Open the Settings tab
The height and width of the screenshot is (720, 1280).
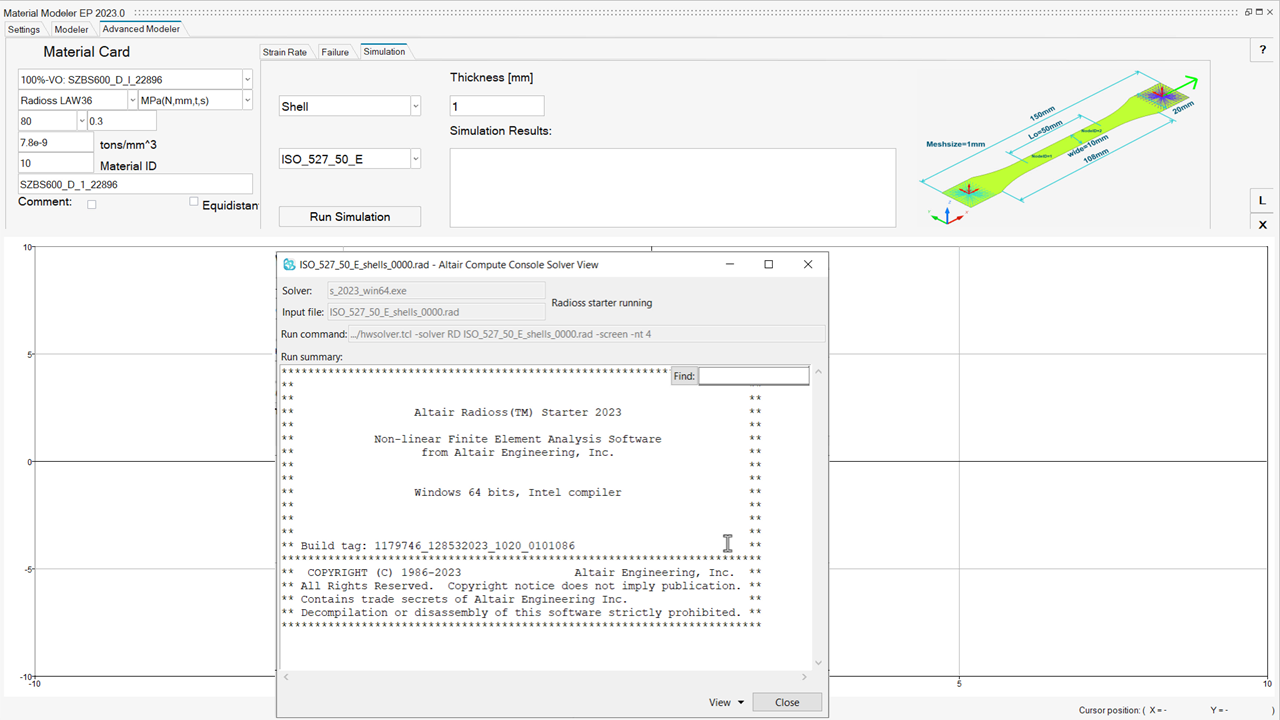pyautogui.click(x=24, y=29)
